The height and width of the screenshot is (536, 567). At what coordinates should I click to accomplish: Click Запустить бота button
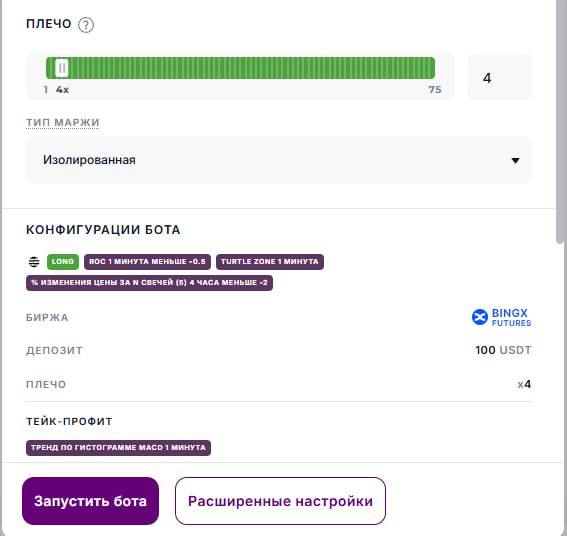point(90,501)
